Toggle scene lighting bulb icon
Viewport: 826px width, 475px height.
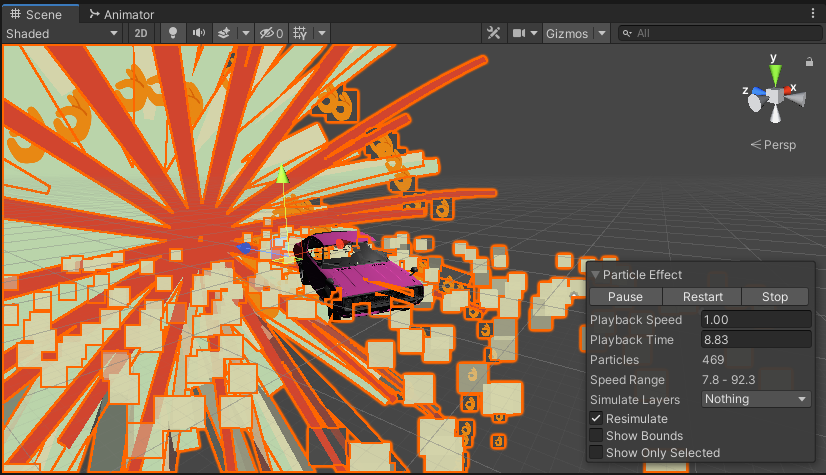pyautogui.click(x=172, y=33)
